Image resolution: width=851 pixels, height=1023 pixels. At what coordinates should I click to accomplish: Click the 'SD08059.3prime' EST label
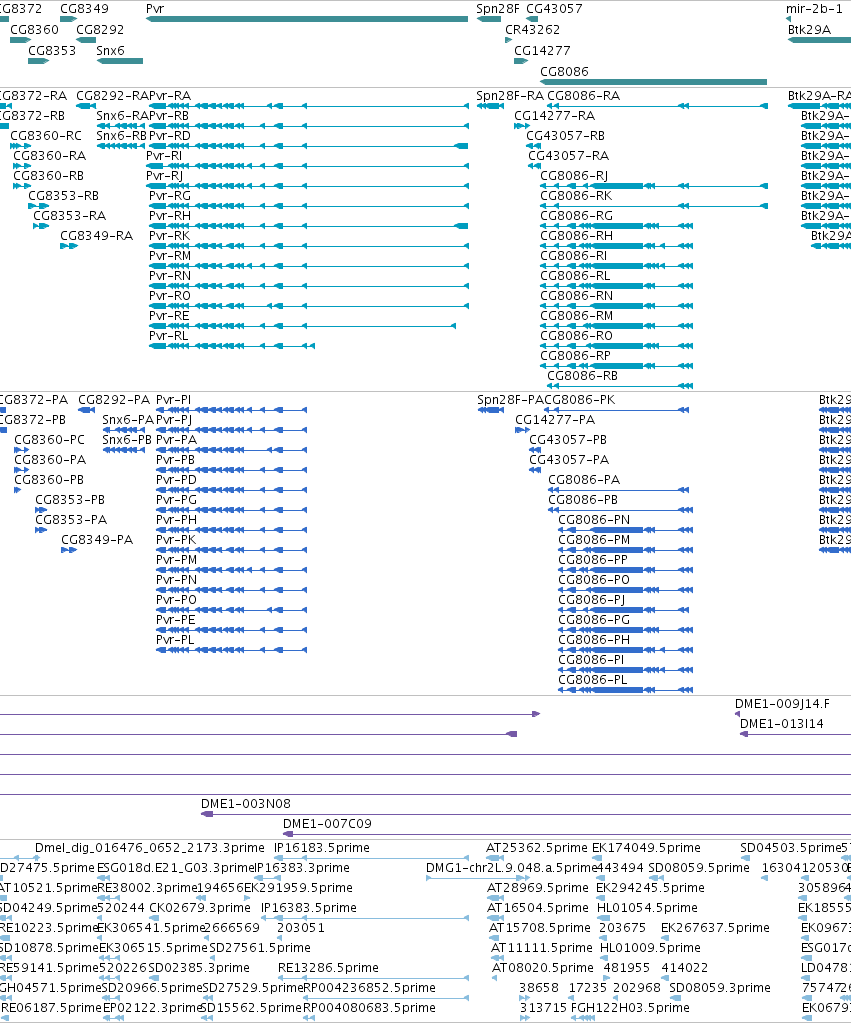[x=720, y=987]
